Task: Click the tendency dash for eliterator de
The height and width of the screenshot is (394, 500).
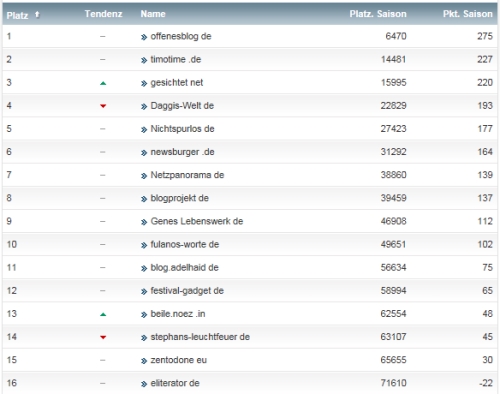Action: click(x=103, y=383)
